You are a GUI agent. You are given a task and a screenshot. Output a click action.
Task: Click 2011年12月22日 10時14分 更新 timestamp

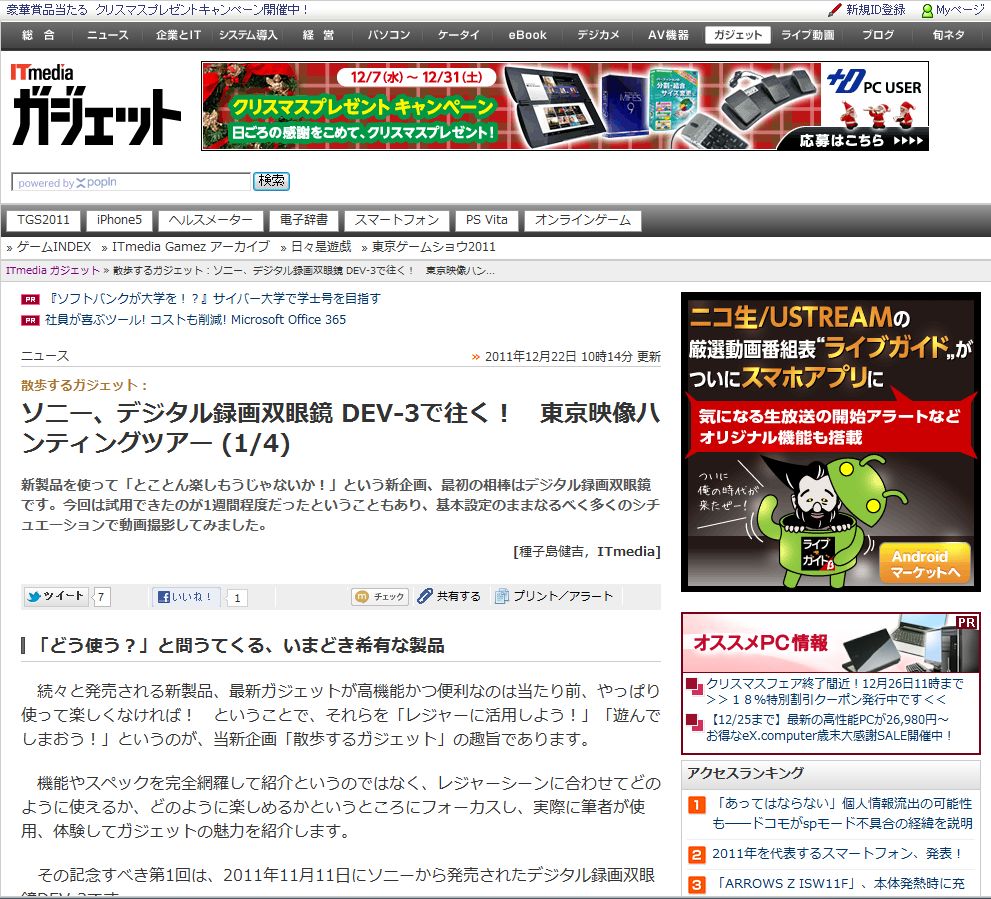pos(573,357)
